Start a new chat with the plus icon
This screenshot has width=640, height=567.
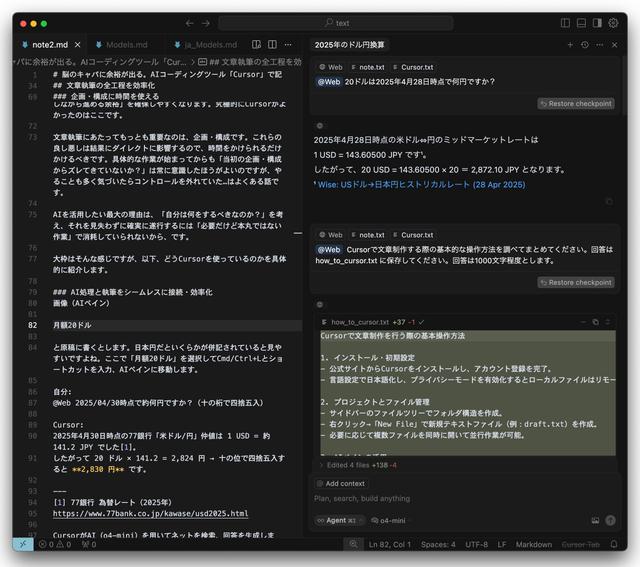click(570, 45)
